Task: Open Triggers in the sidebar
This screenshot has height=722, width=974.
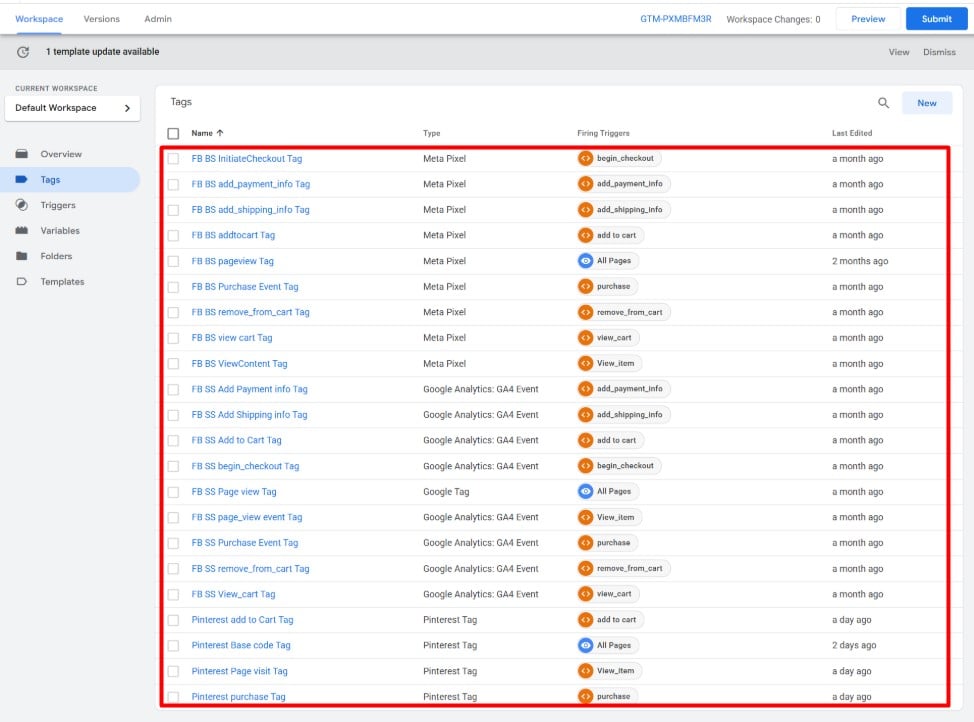Action: pos(58,205)
